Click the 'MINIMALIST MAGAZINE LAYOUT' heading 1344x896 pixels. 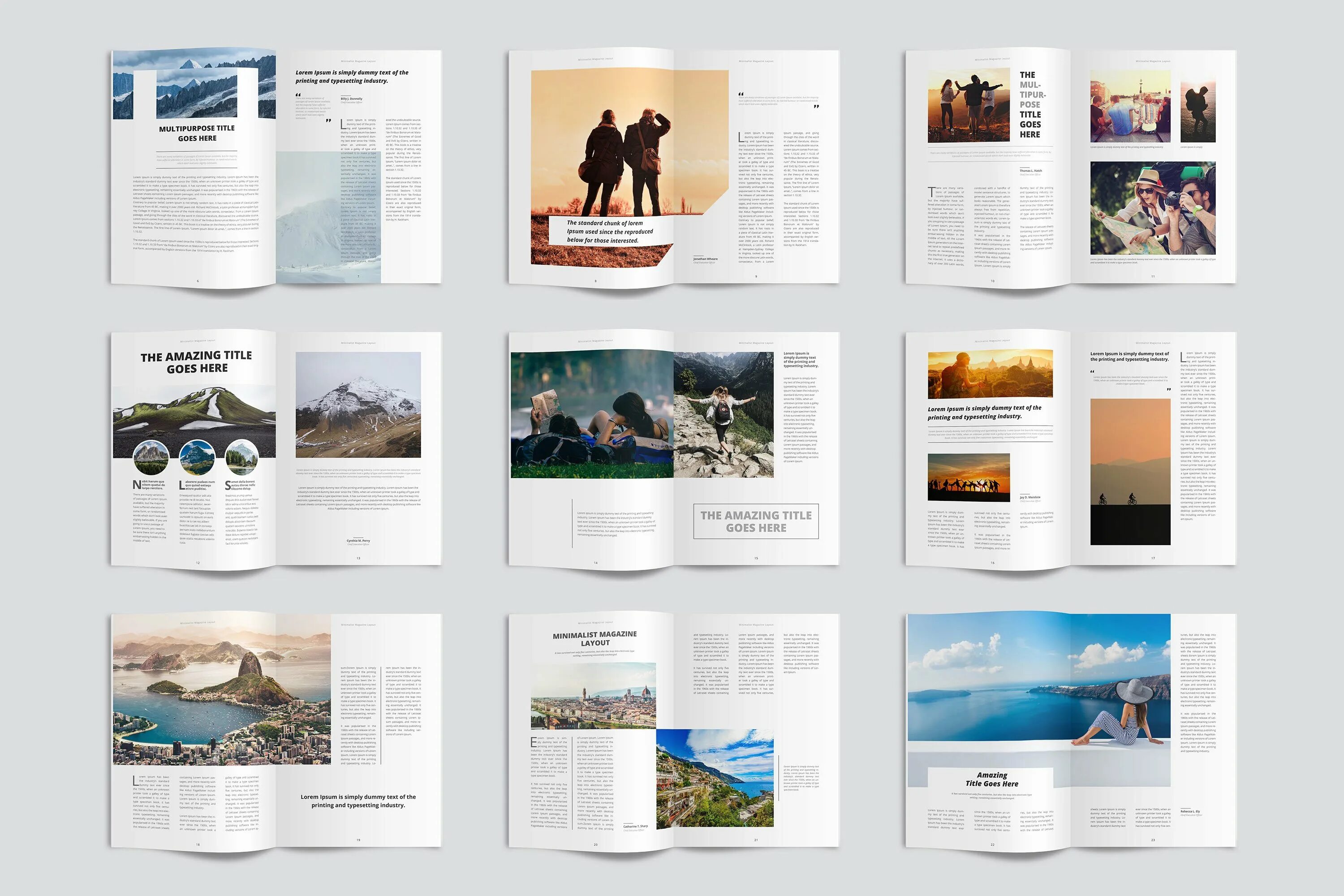(x=594, y=638)
